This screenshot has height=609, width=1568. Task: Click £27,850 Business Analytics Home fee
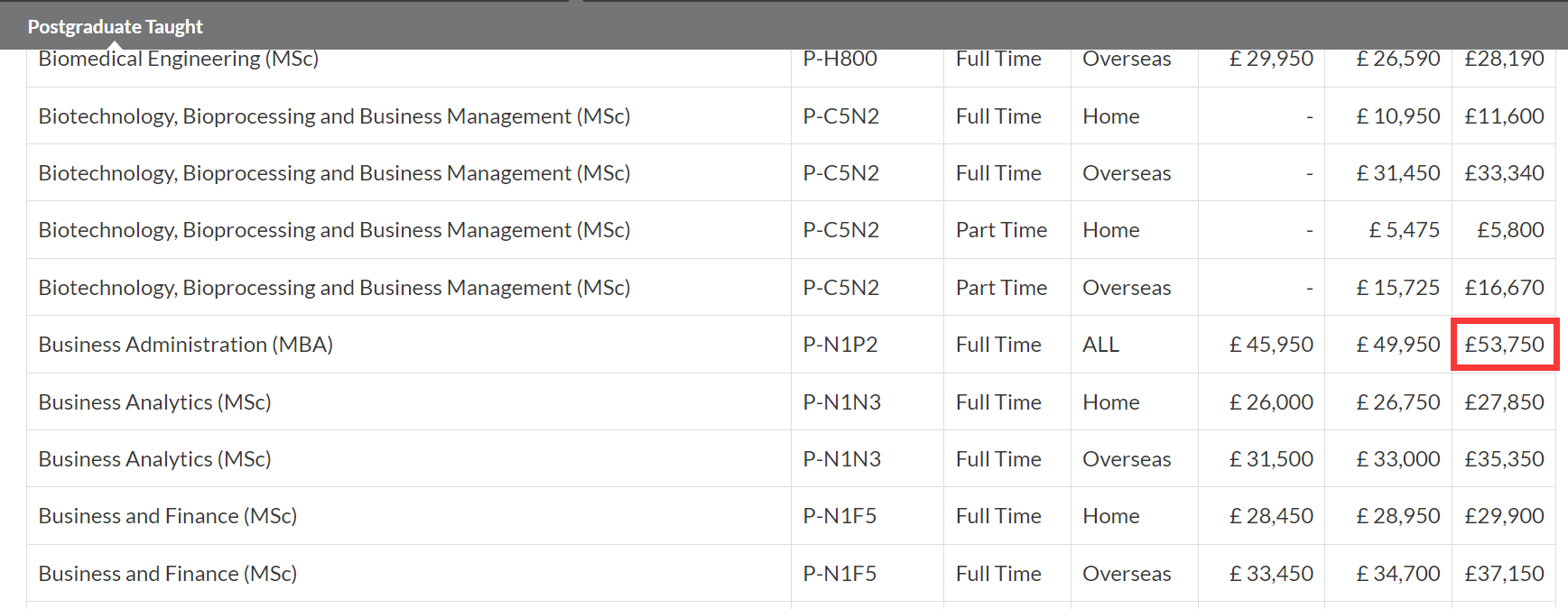[1504, 402]
